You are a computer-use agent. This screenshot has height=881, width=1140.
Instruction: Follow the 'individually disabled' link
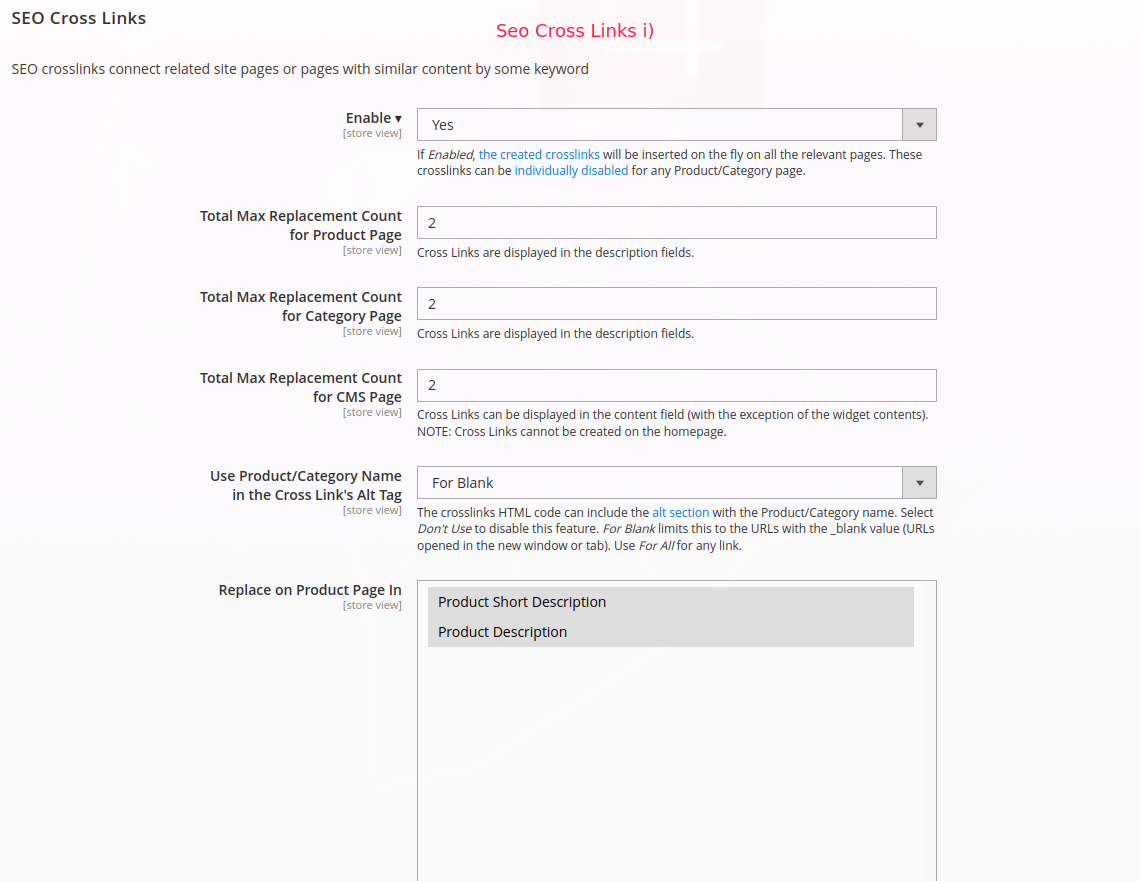(571, 171)
